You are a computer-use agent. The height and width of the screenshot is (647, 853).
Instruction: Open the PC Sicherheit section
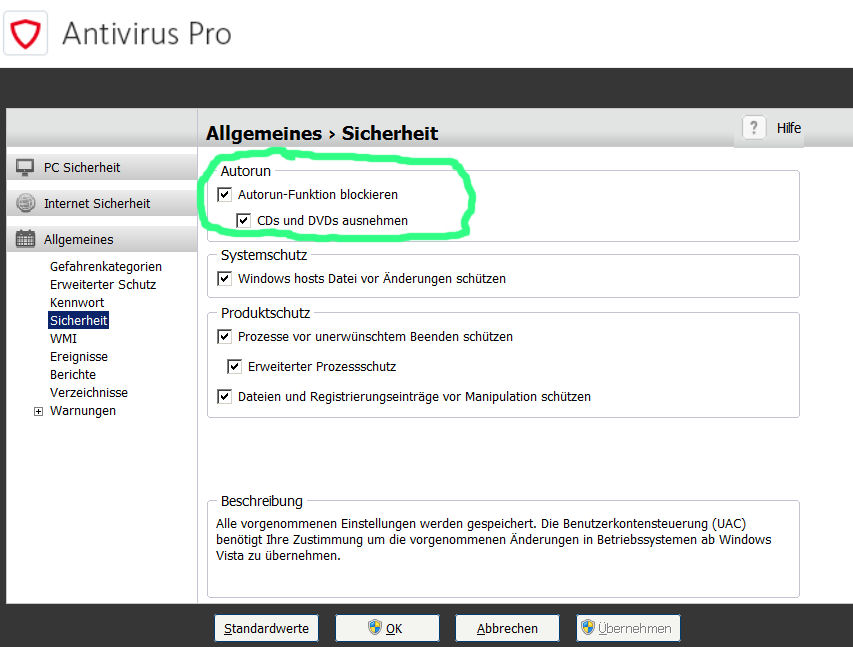[102, 167]
